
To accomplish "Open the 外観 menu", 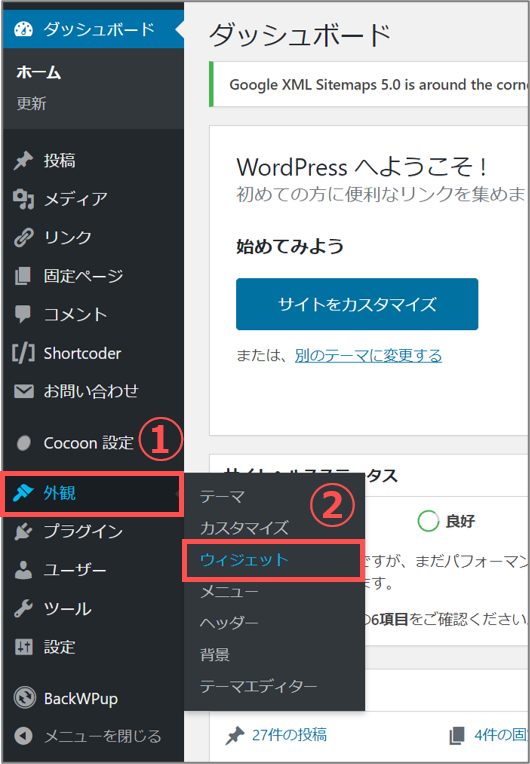I will coord(93,493).
